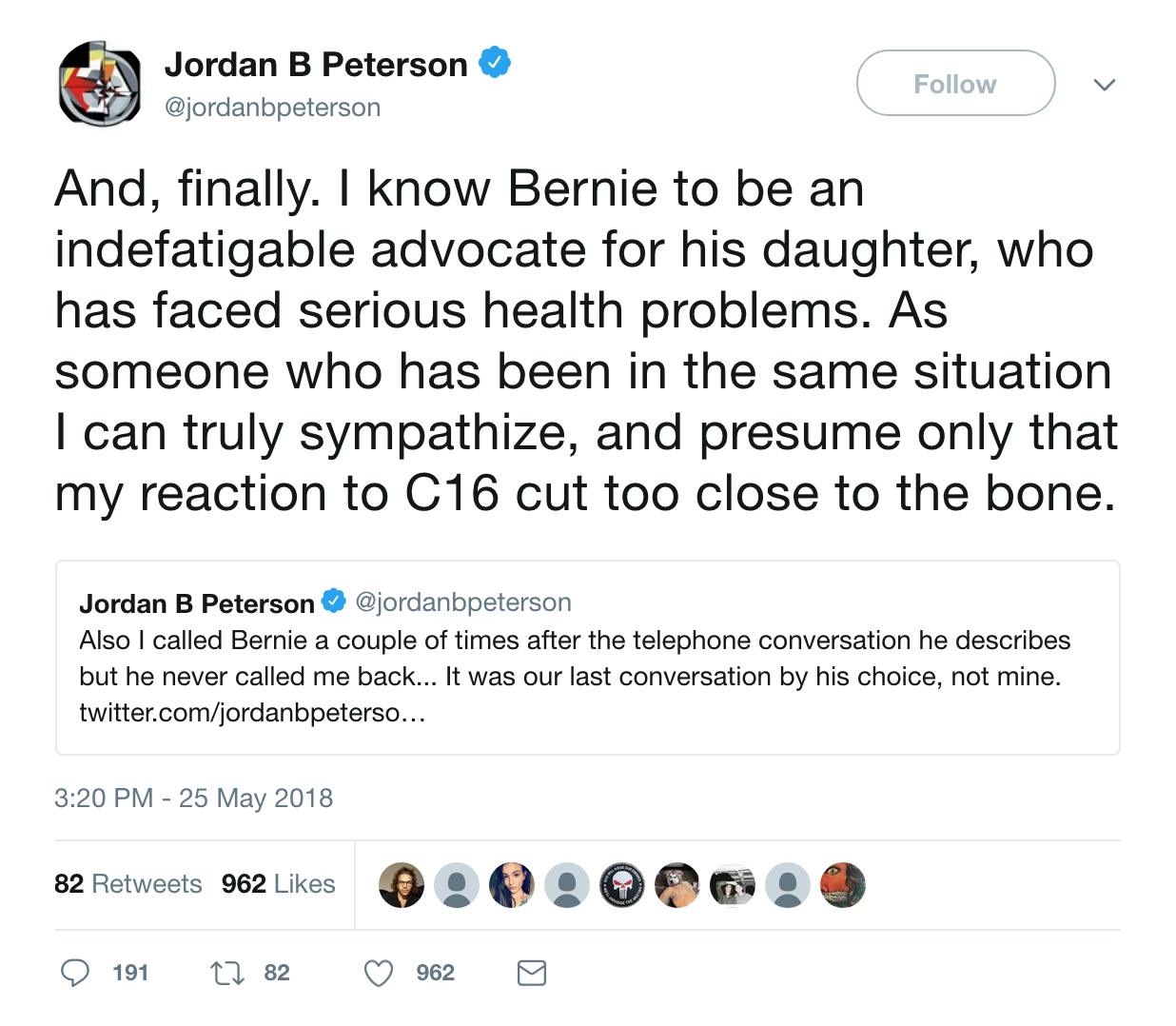This screenshot has height=1026, width=1176.
Task: Like the tweet with heart icon
Action: pyautogui.click(x=379, y=973)
